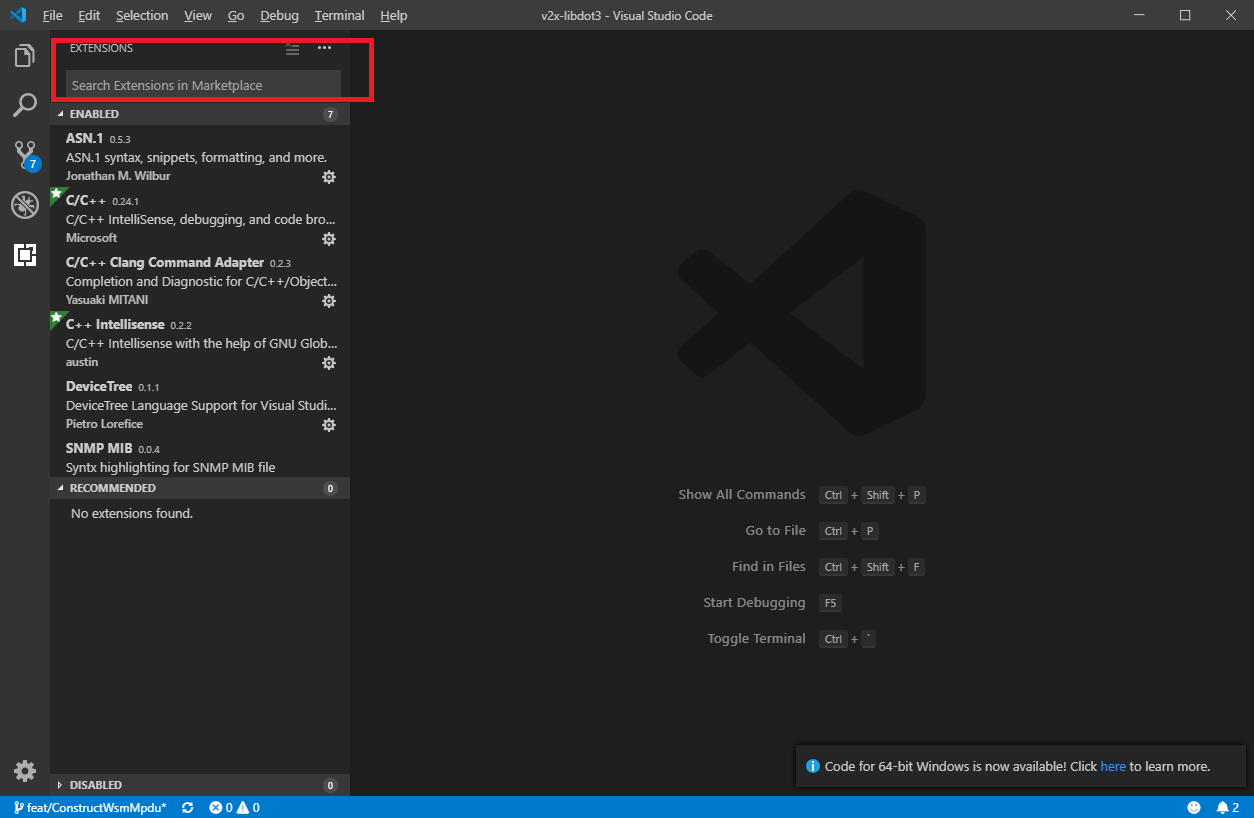Click the Search Extensions in Marketplace field
The width and height of the screenshot is (1254, 818).
click(204, 85)
